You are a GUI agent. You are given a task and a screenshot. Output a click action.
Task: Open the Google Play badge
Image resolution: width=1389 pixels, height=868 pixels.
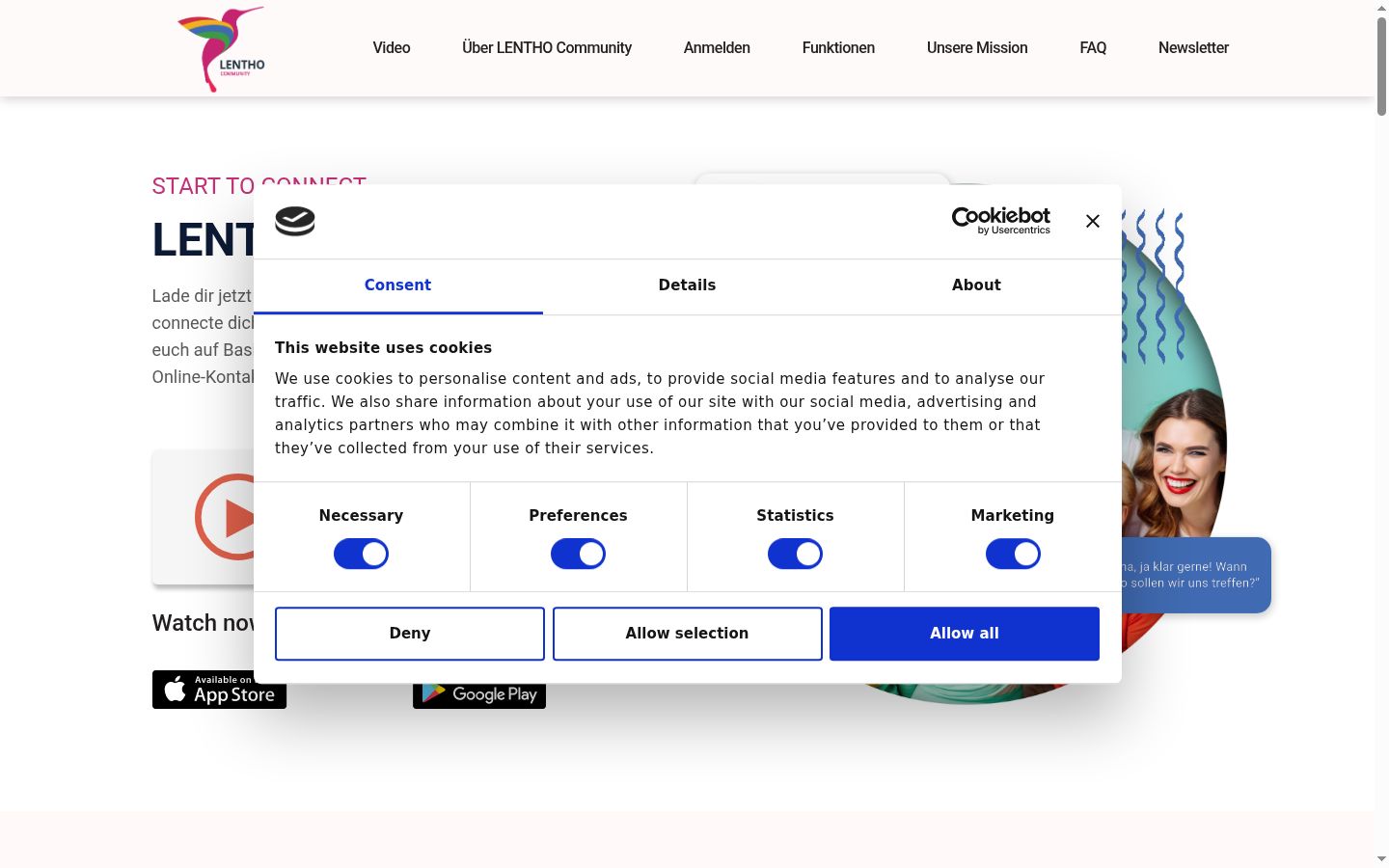point(479,695)
